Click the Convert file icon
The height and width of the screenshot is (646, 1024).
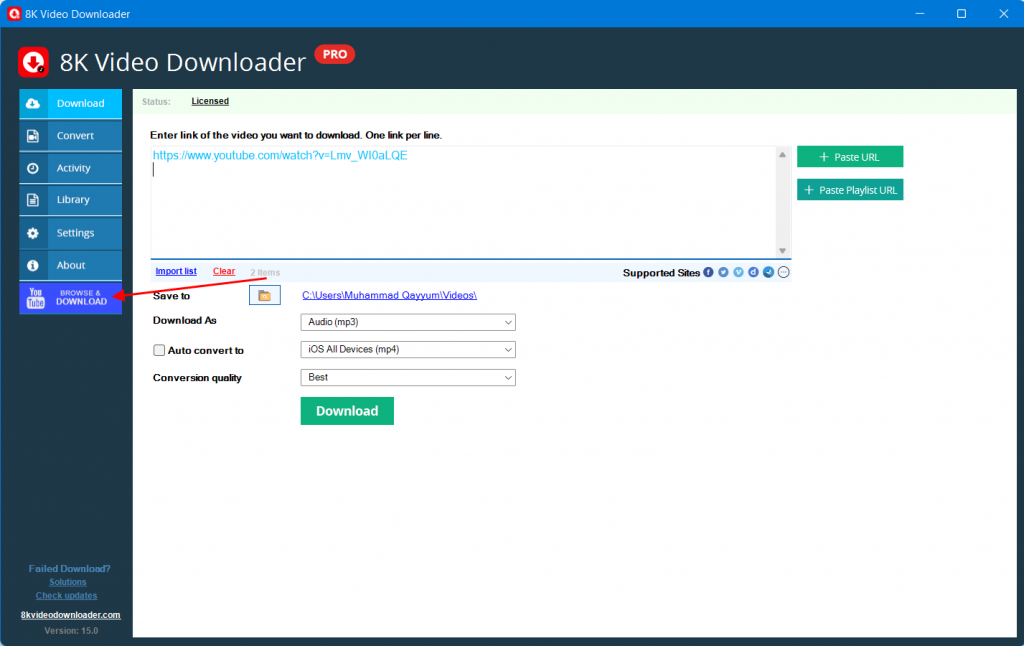coord(33,136)
